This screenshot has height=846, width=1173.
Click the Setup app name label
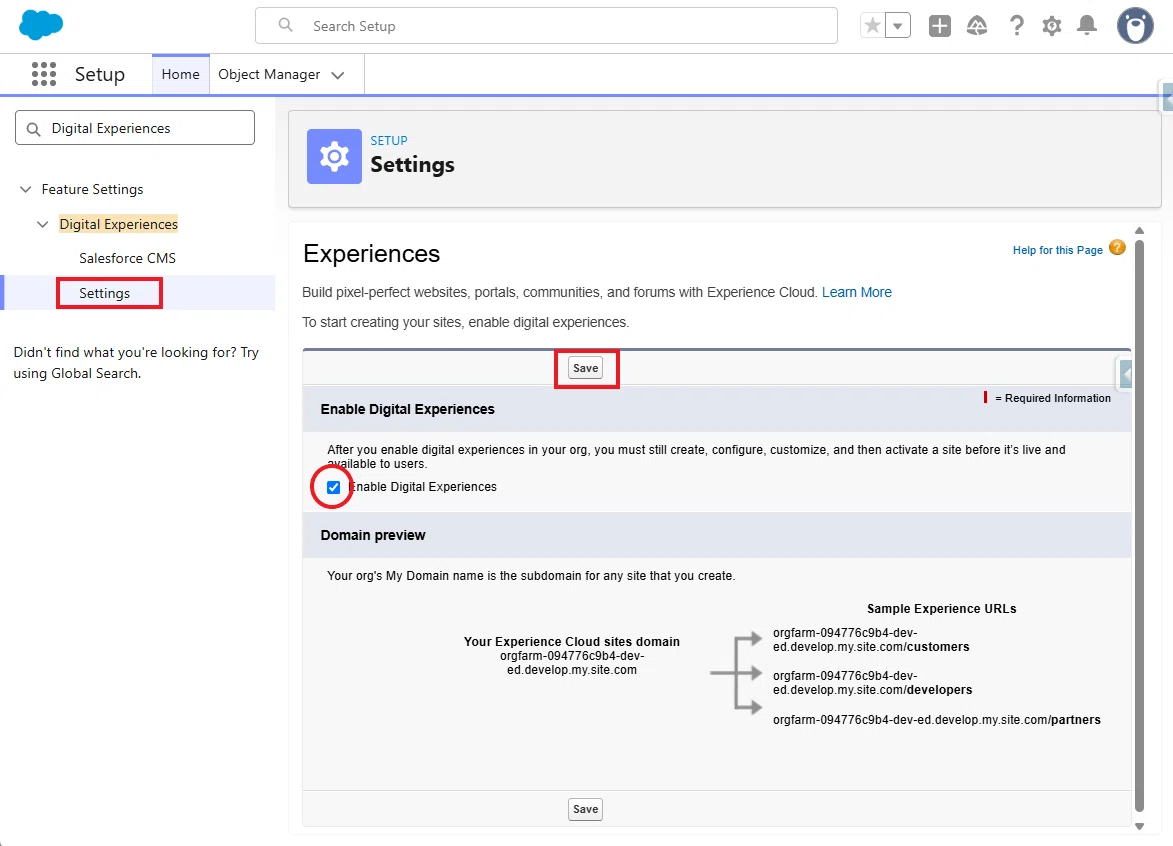[x=99, y=74]
